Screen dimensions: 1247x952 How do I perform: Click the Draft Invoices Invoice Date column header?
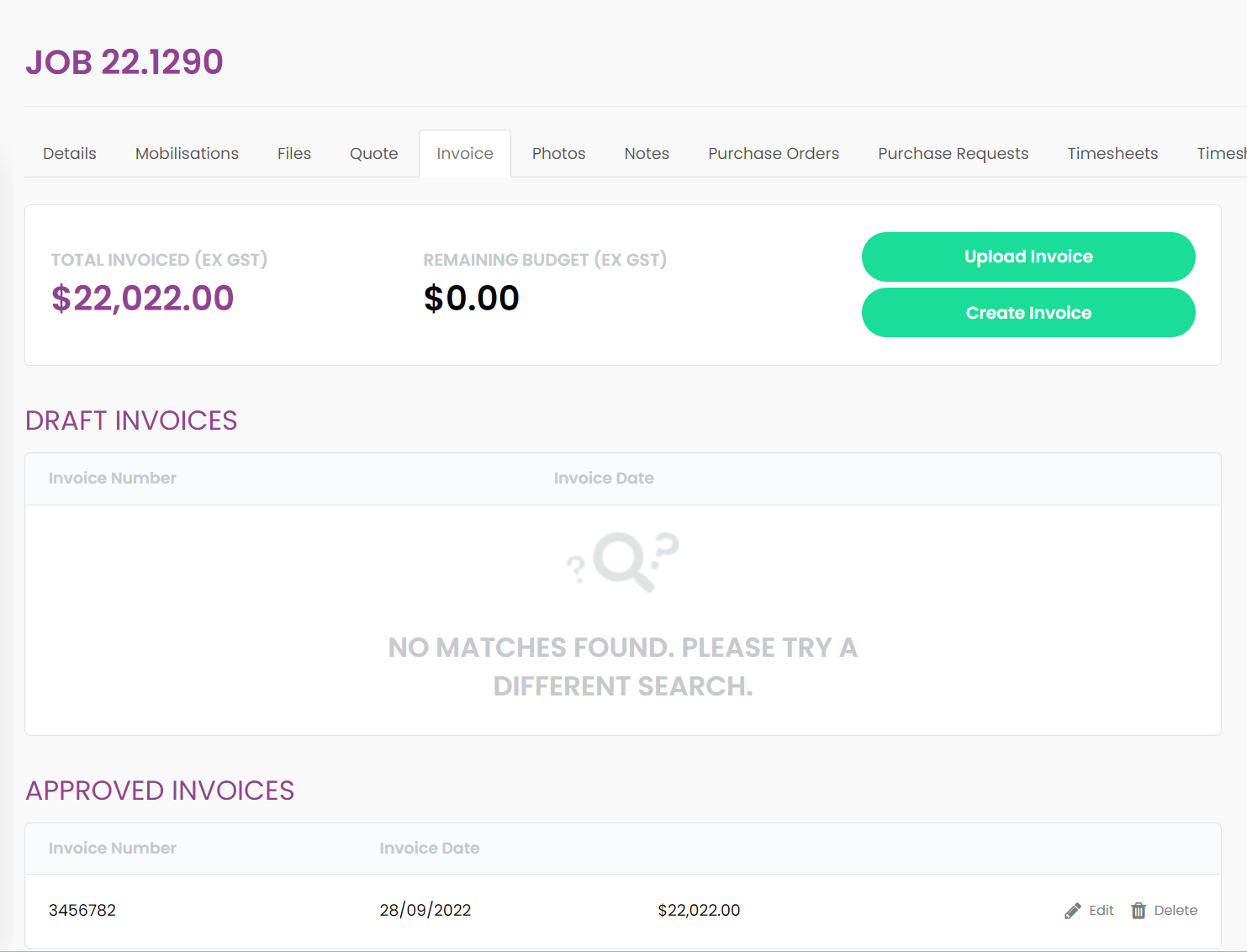pos(604,479)
